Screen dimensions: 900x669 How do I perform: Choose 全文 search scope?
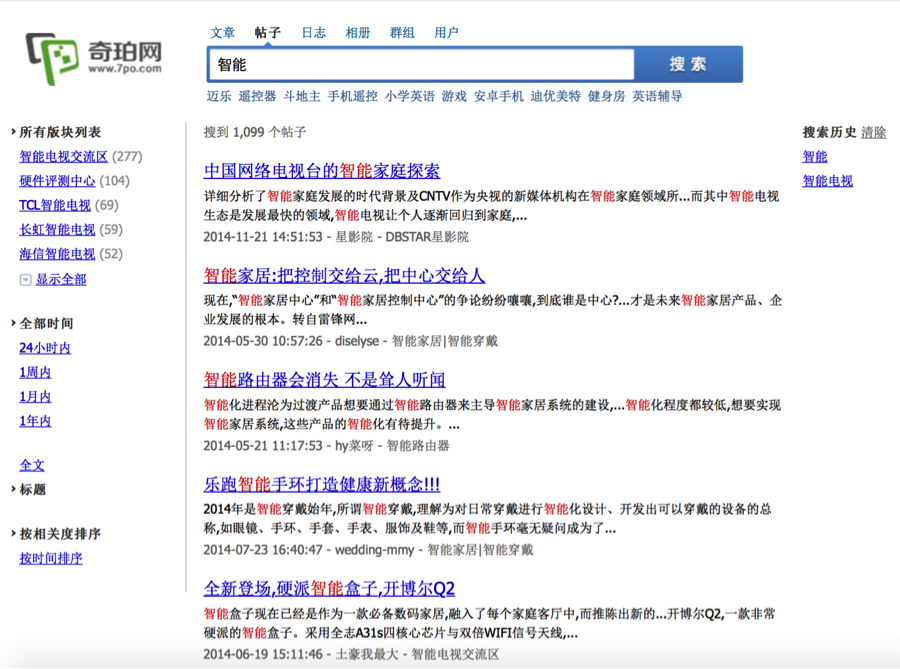click(x=32, y=466)
